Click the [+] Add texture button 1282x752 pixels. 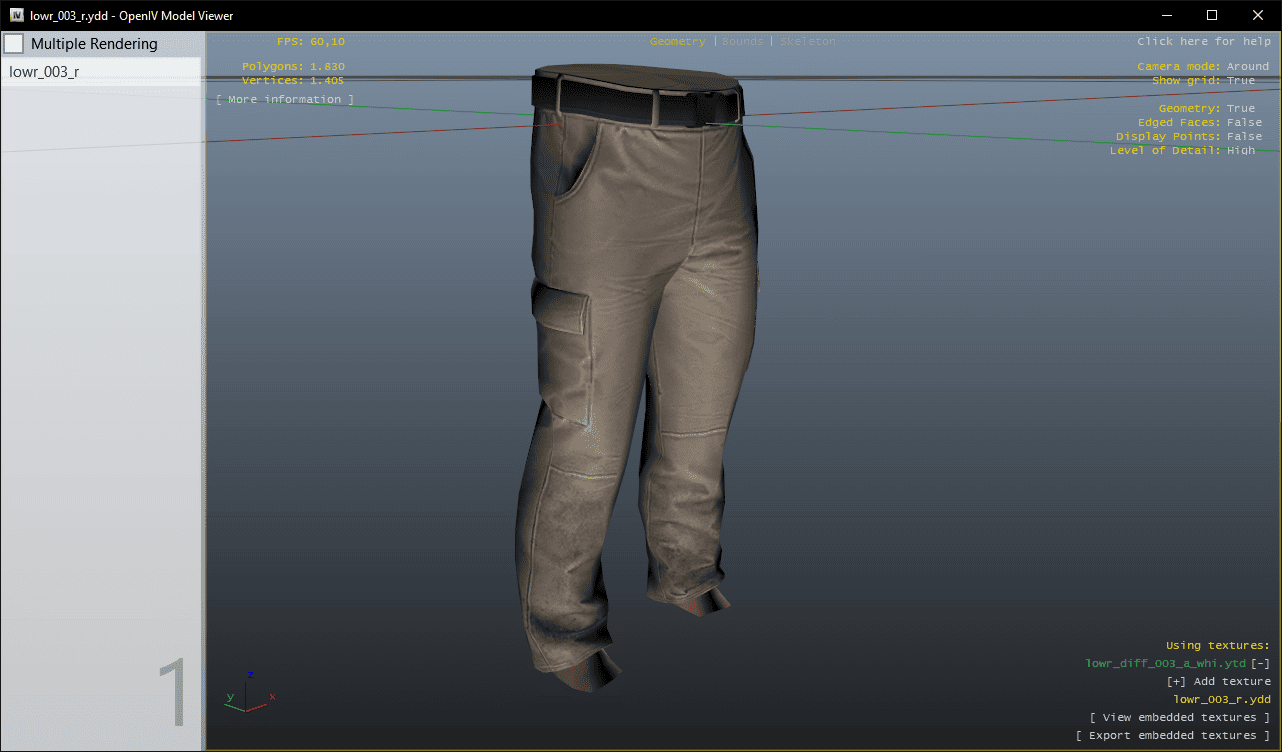[1218, 682]
